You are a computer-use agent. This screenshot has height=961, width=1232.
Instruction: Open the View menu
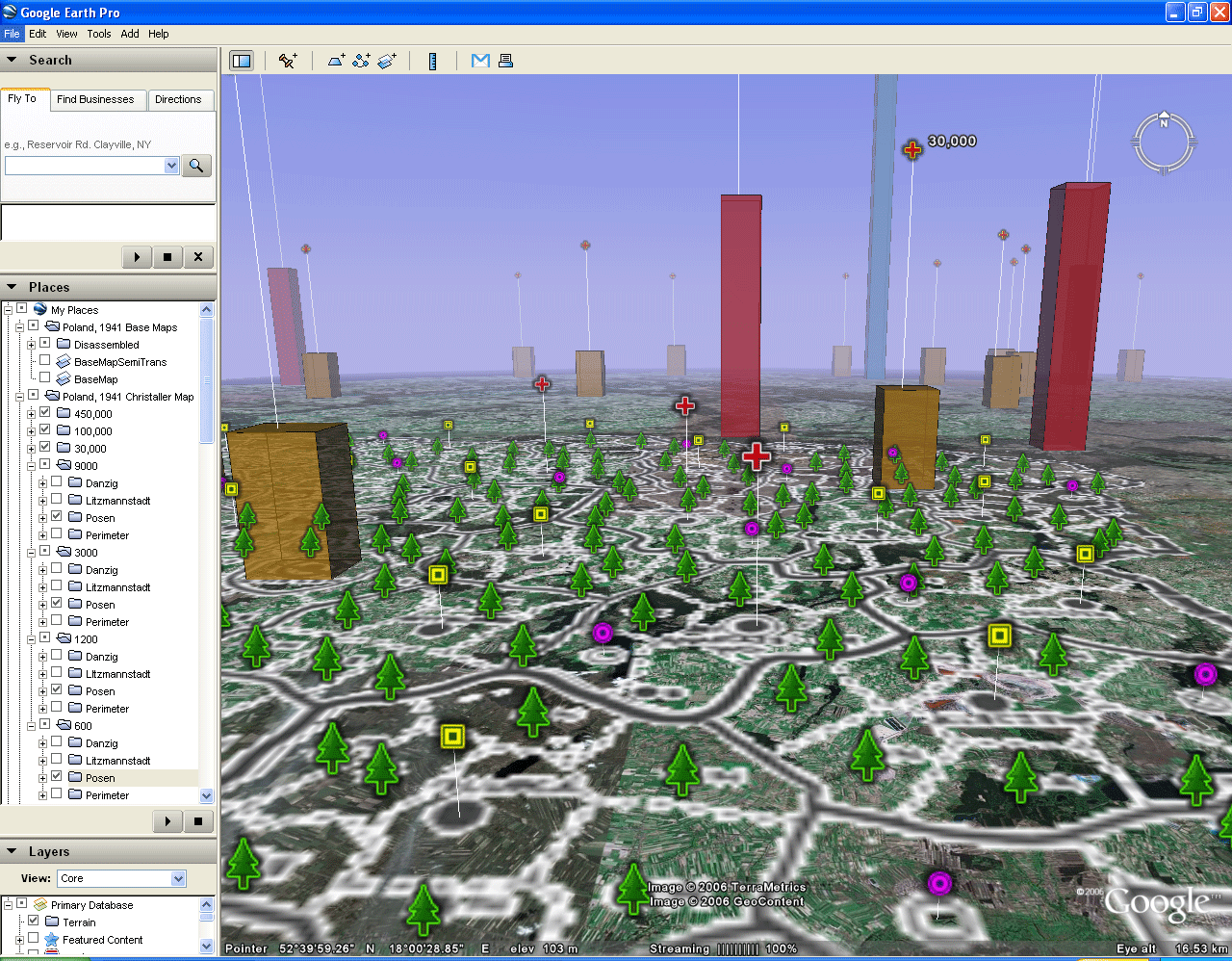[66, 34]
